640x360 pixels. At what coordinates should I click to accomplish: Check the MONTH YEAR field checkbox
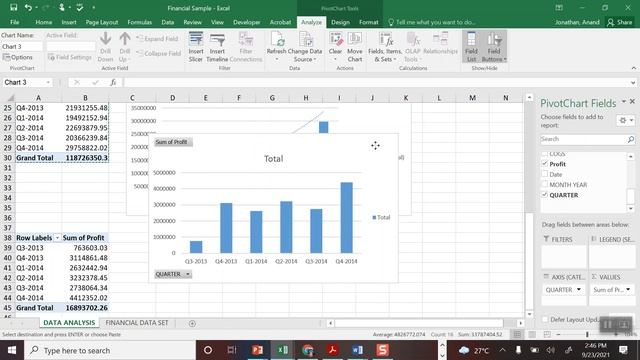pos(544,184)
